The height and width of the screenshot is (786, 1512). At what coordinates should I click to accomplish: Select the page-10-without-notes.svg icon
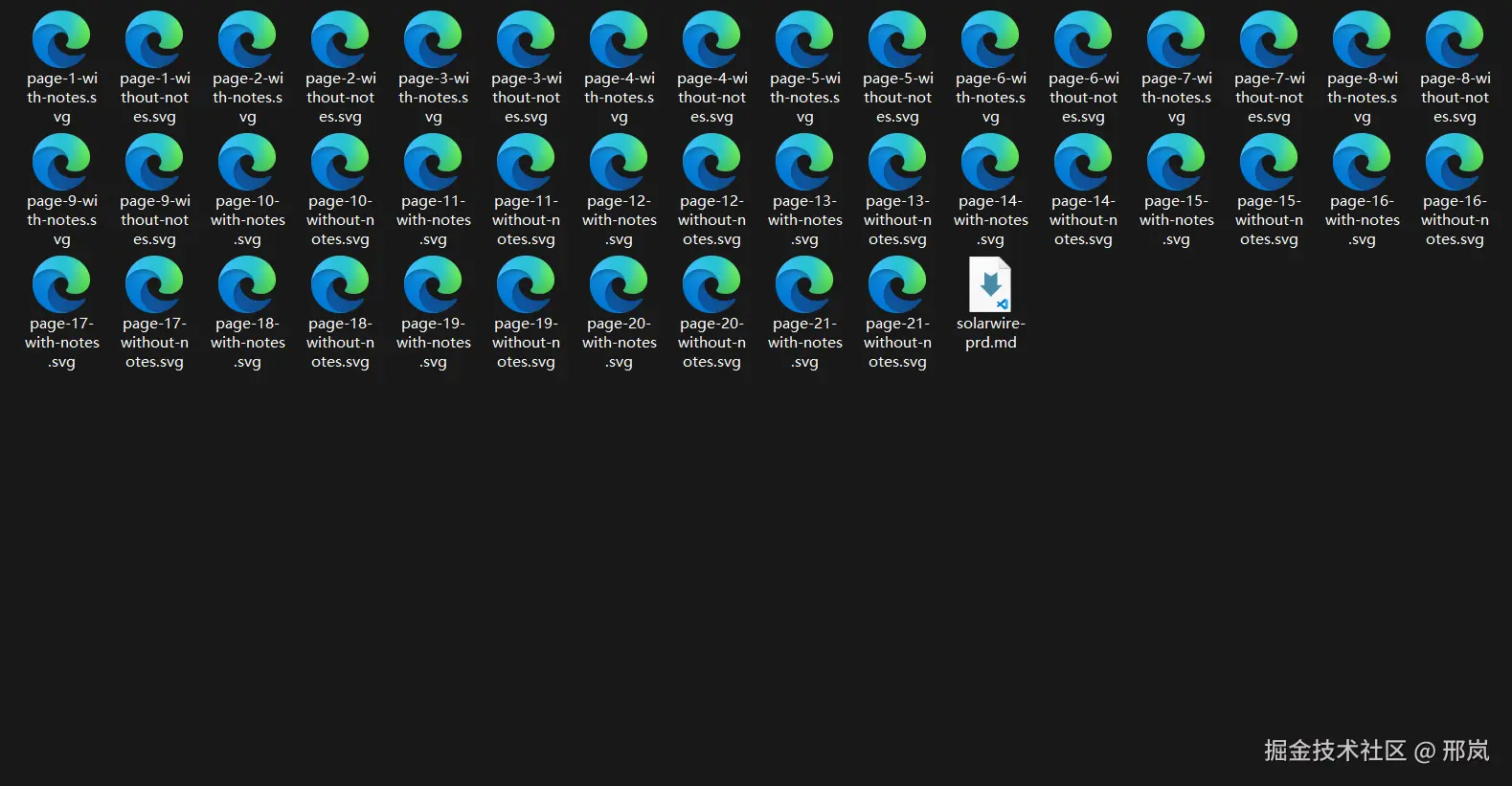pyautogui.click(x=340, y=162)
